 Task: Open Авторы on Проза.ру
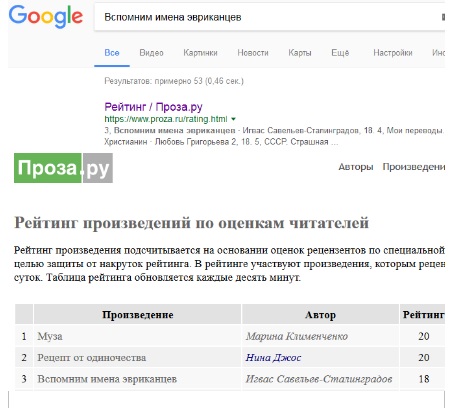coord(356,167)
